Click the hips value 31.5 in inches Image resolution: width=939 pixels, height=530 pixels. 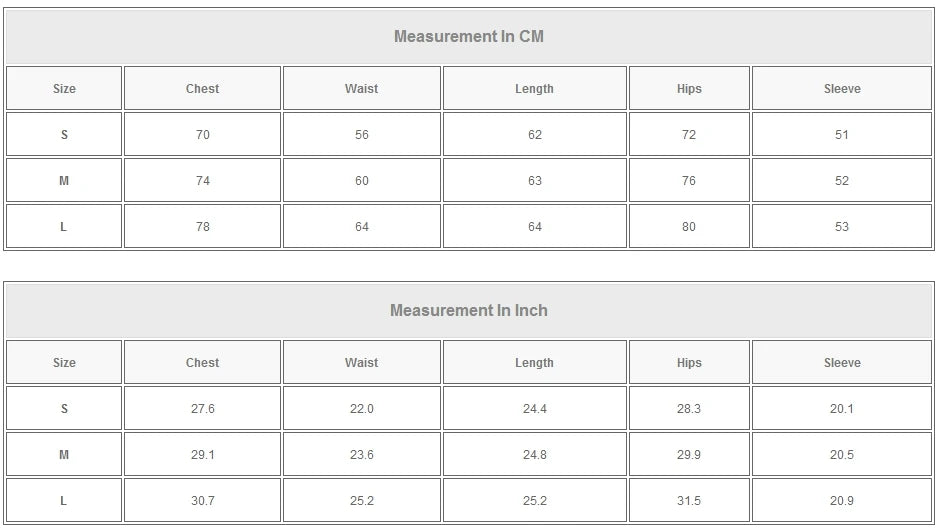pyautogui.click(x=689, y=501)
